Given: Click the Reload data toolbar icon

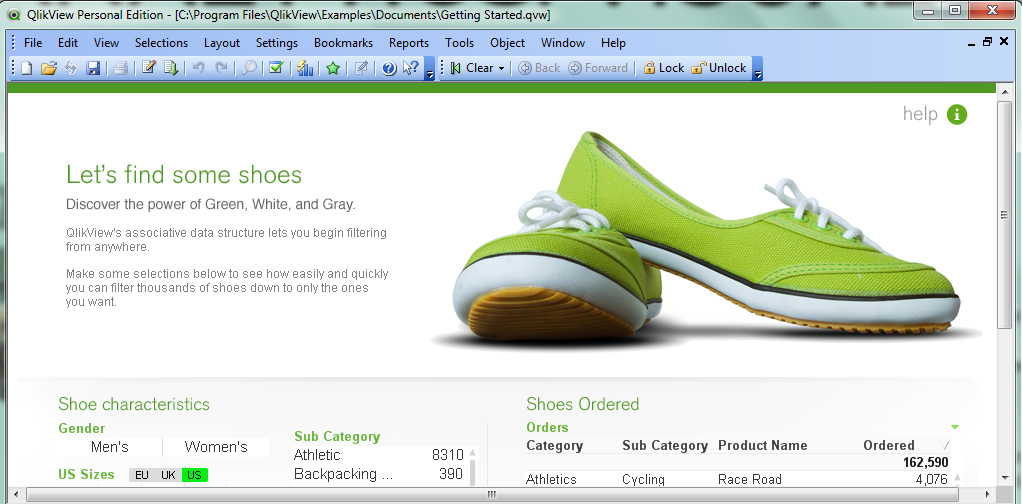Looking at the screenshot, I should (x=171, y=68).
